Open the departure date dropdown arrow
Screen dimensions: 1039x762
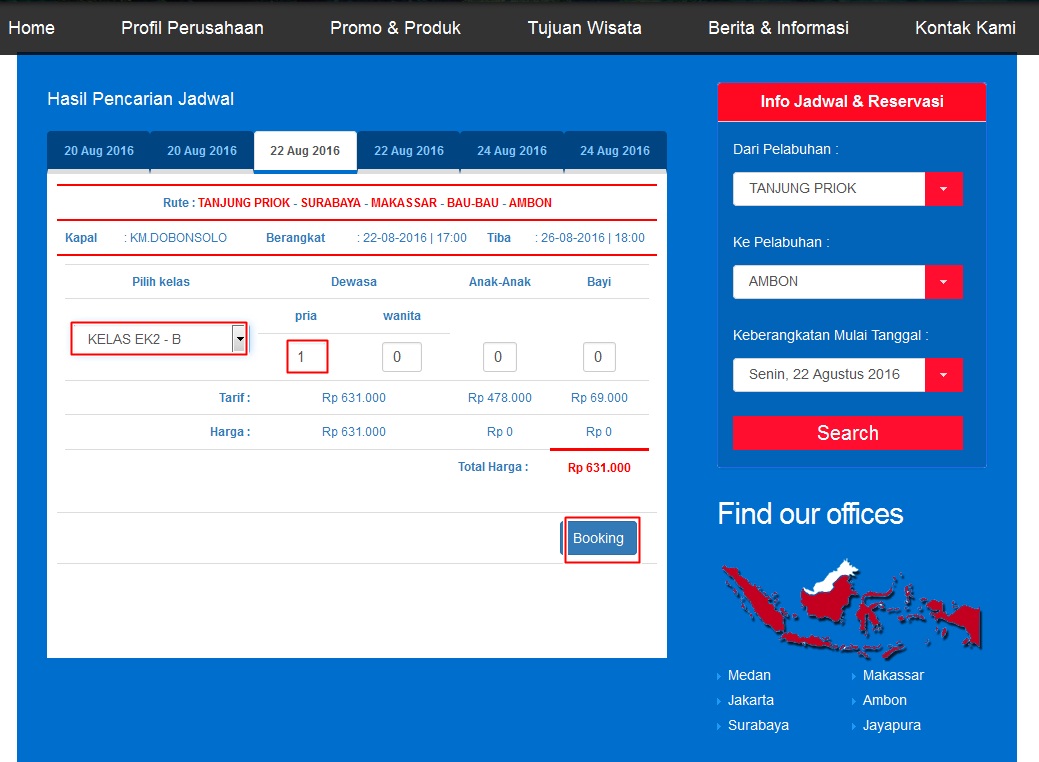(945, 374)
